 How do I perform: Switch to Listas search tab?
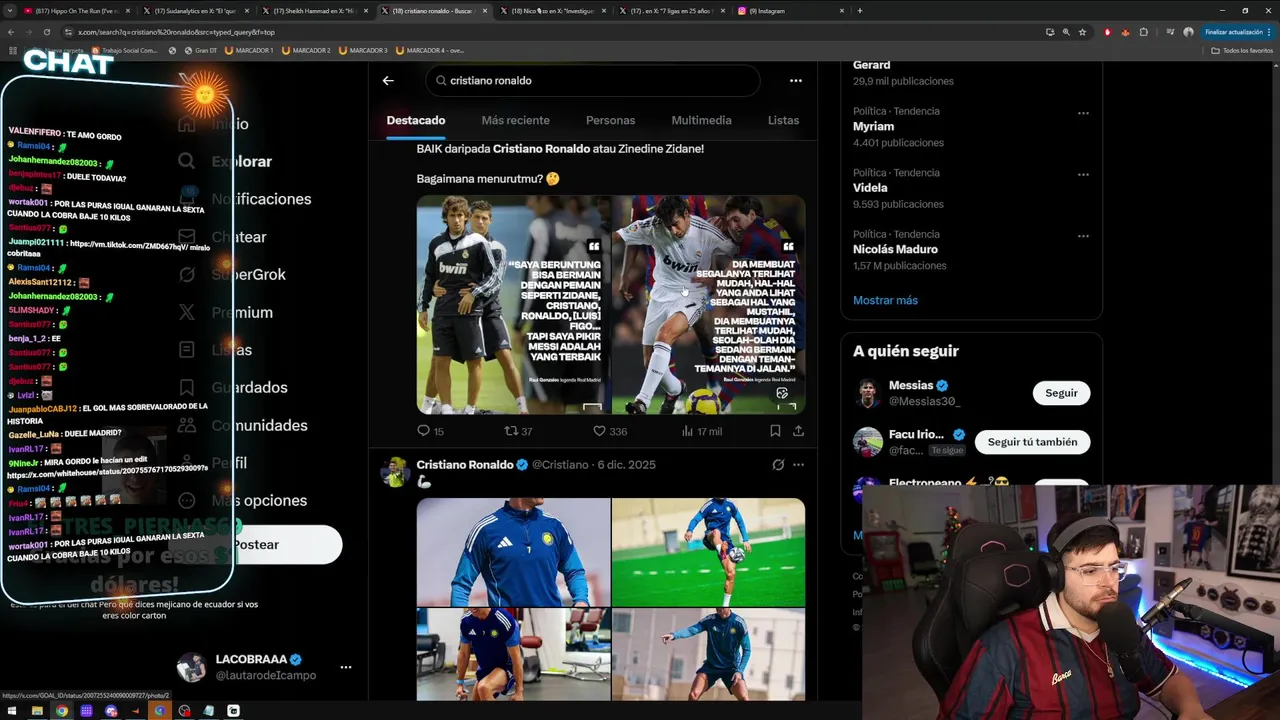[783, 120]
